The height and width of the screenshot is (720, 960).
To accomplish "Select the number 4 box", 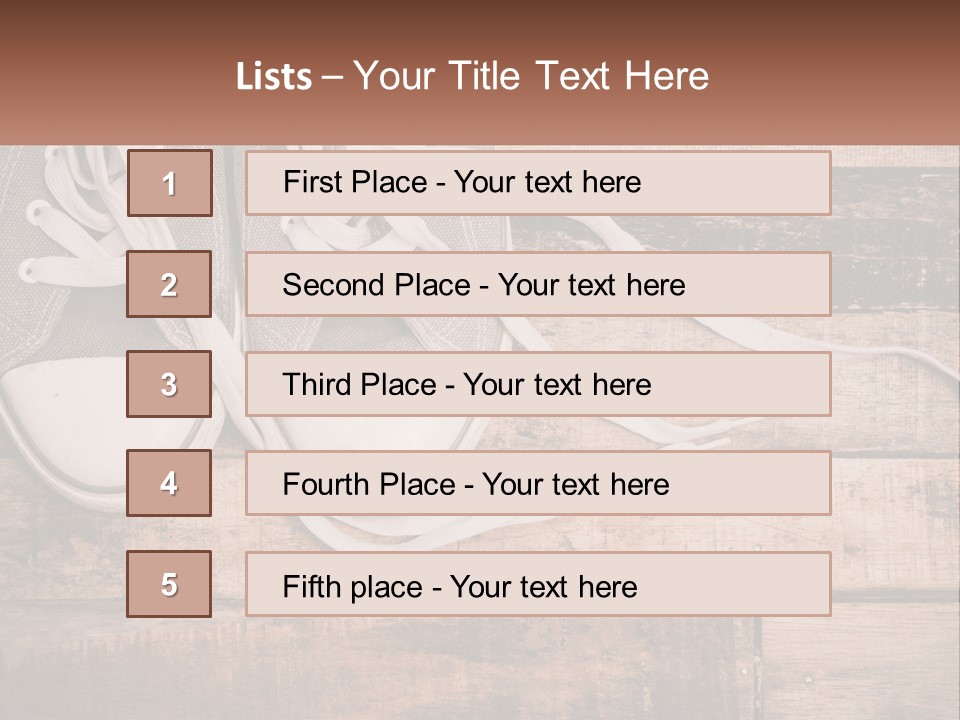I will click(169, 483).
